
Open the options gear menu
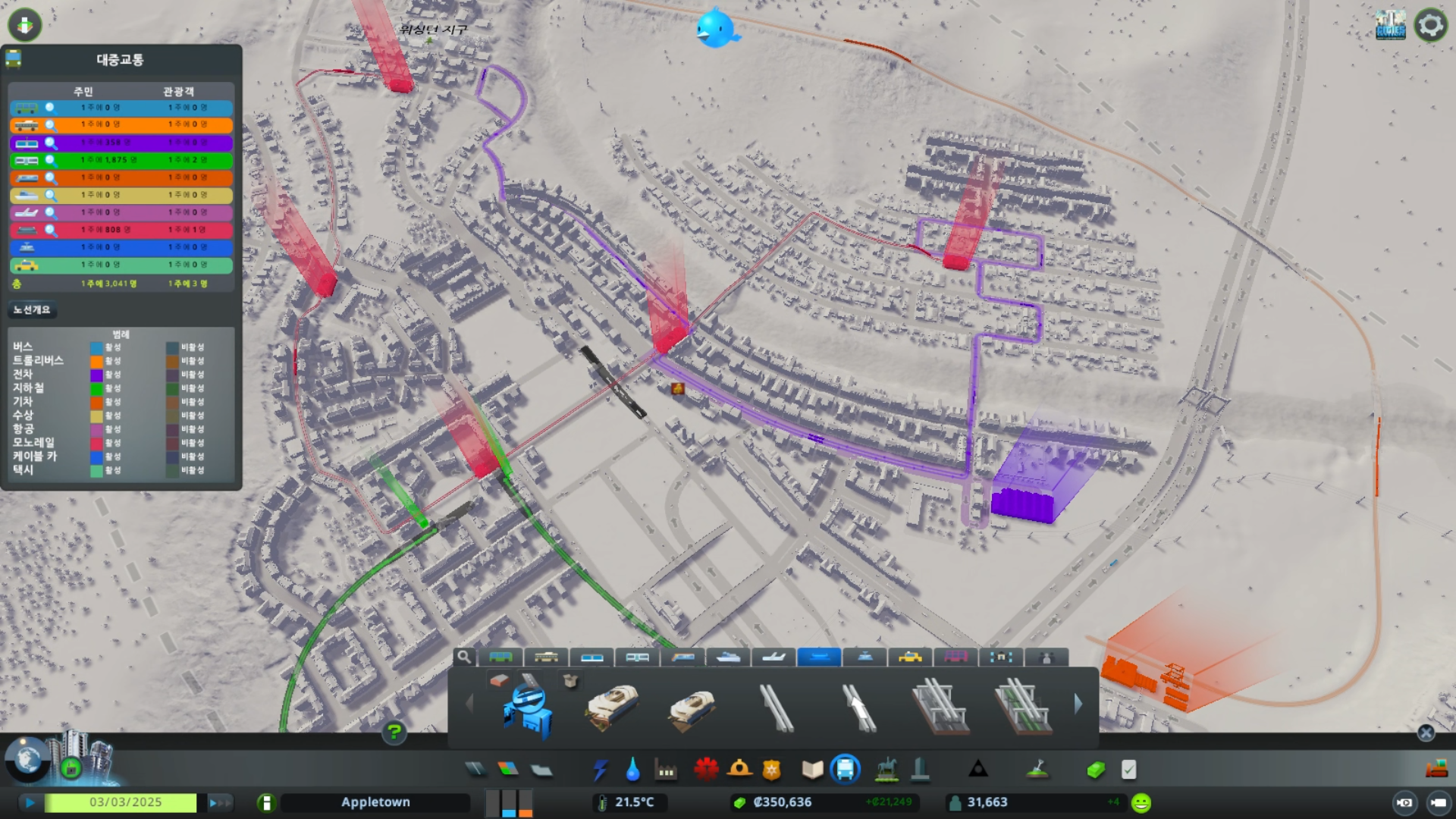(x=1430, y=25)
